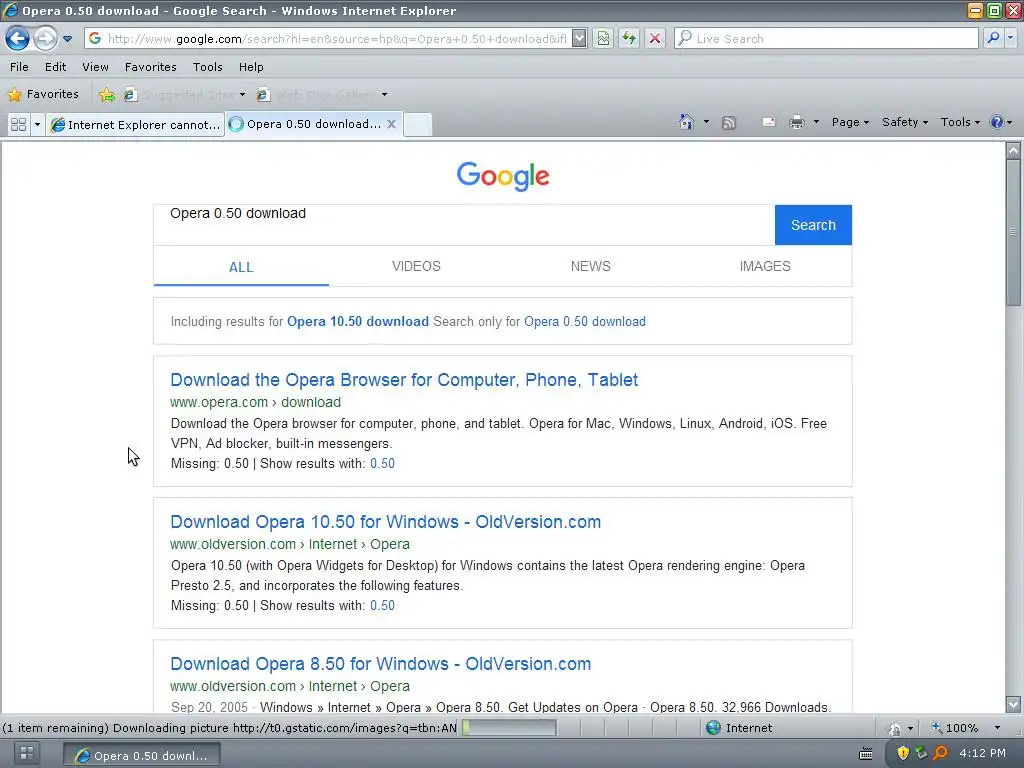The image size is (1024, 768).
Task: Open the Page command menu
Action: tap(850, 122)
